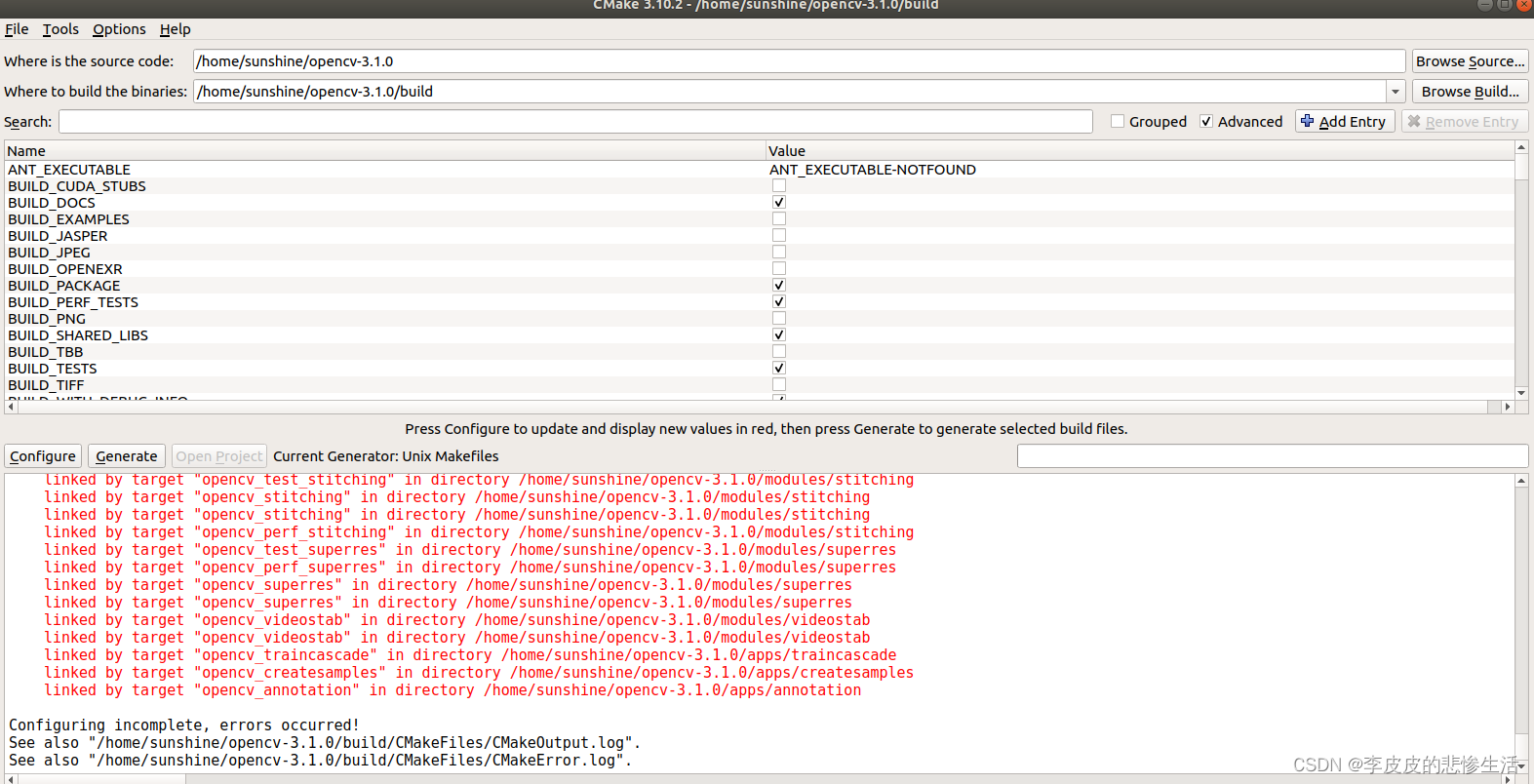Click the Browse Source button
The width and height of the screenshot is (1534, 784).
pos(1470,60)
